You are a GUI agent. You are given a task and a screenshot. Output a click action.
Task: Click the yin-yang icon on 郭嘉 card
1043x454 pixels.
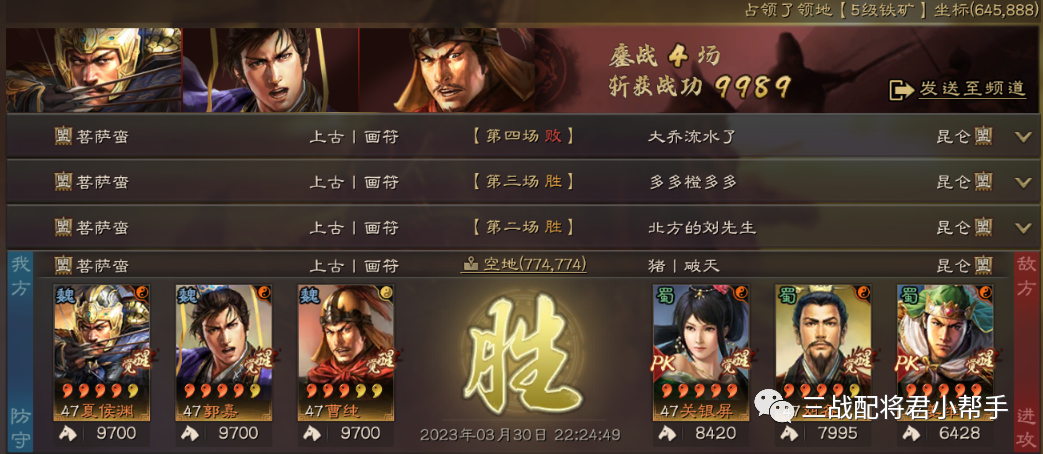(263, 294)
